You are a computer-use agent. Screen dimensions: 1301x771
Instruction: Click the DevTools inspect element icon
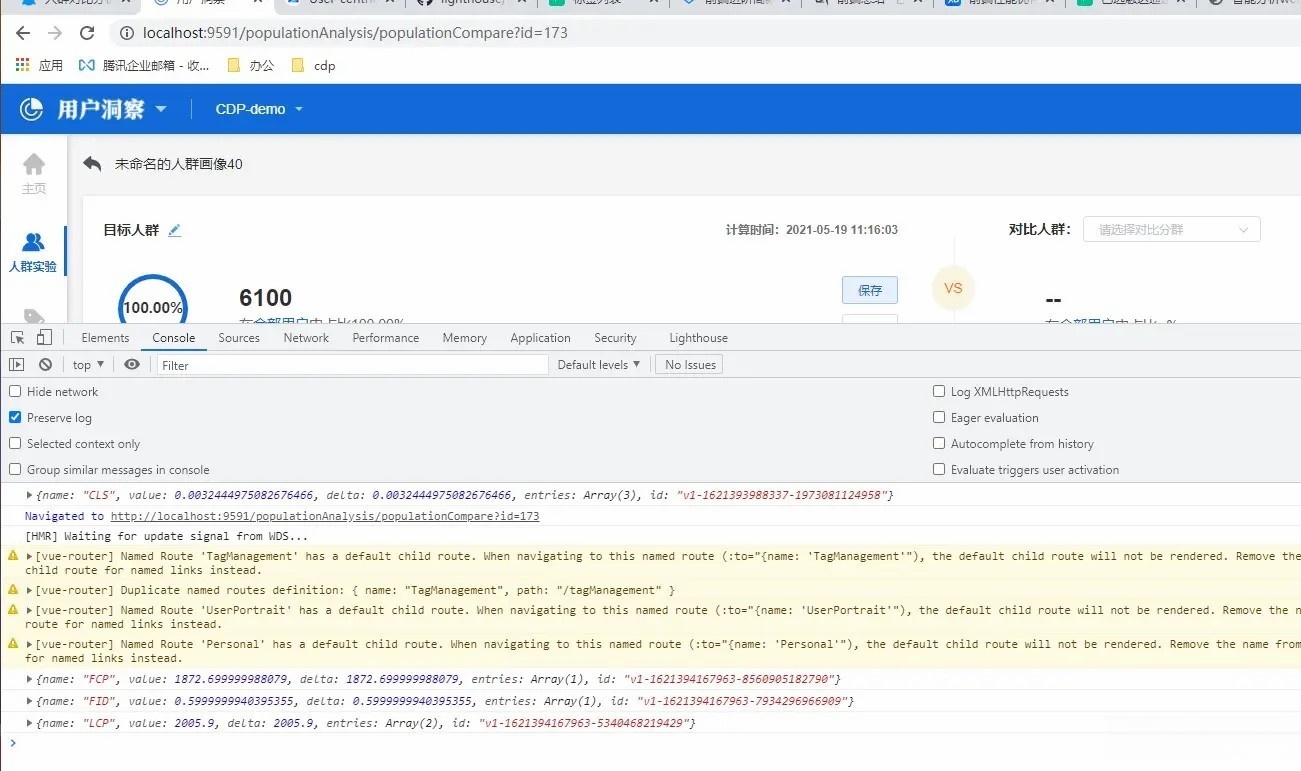click(x=17, y=338)
